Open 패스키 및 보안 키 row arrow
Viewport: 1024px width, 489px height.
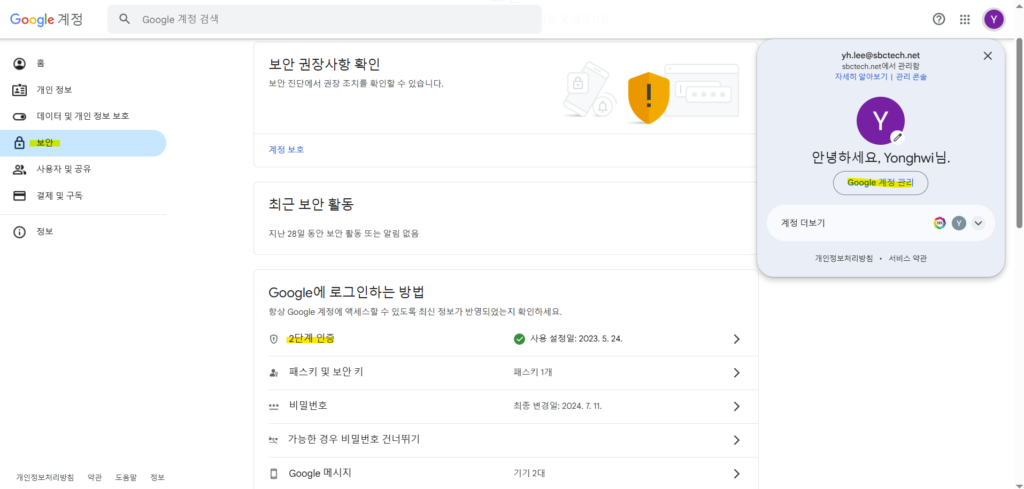point(736,373)
